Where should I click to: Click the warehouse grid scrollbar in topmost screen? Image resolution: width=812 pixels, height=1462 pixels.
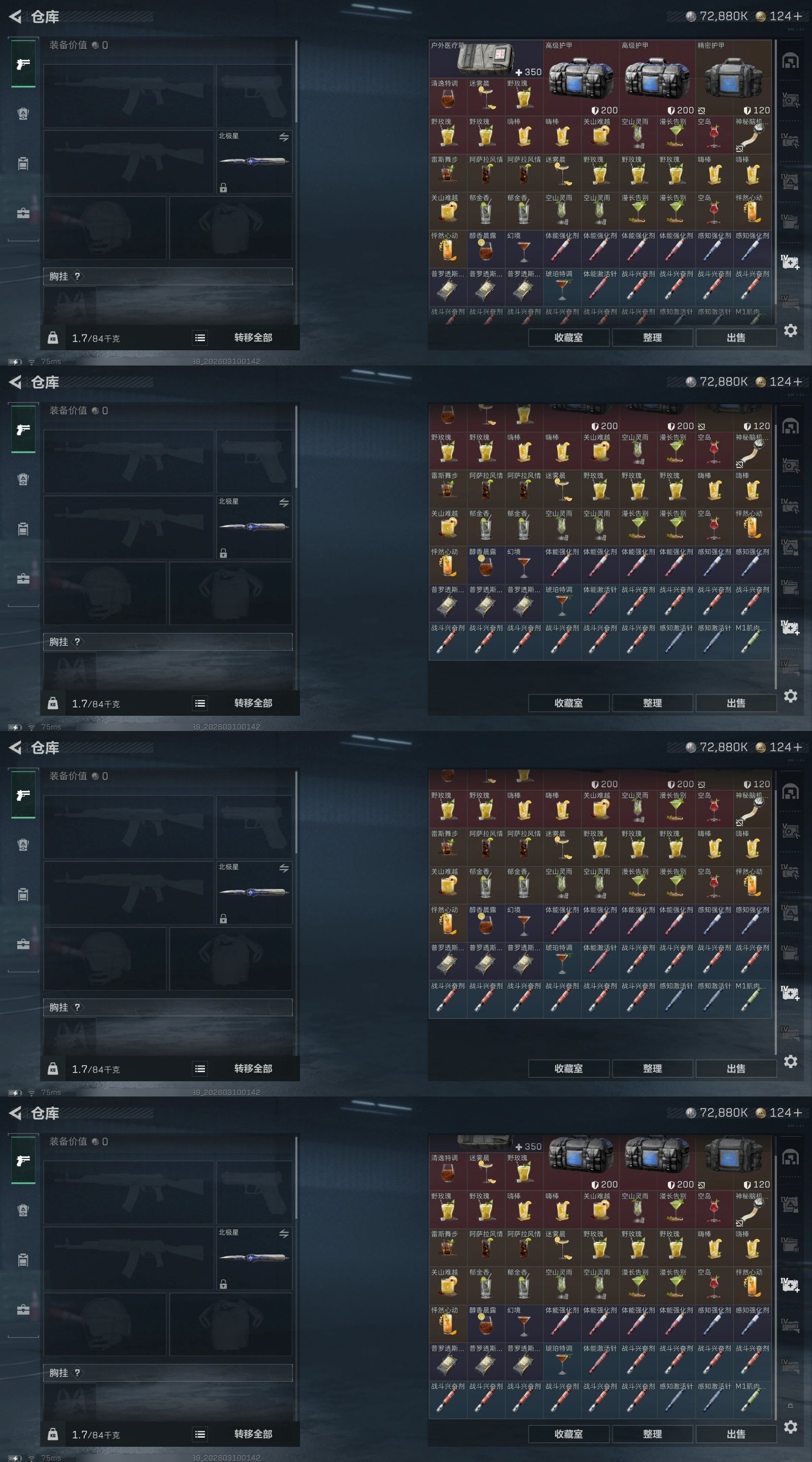(x=775, y=173)
